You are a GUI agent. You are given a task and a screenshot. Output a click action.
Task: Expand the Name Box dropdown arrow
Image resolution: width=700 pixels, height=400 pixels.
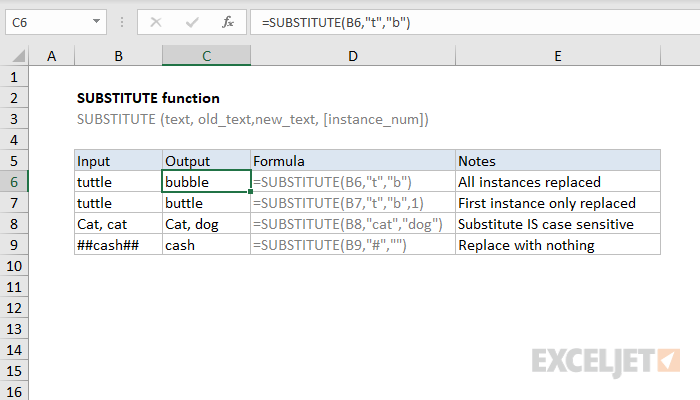(94, 21)
